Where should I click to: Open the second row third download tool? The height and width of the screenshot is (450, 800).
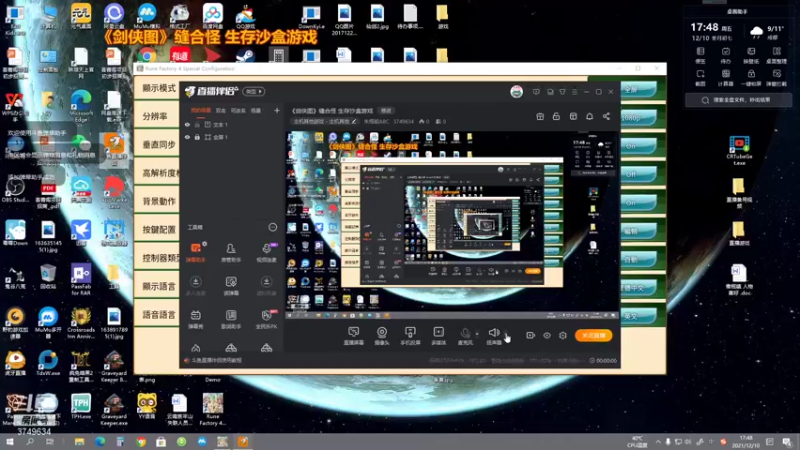(266, 286)
